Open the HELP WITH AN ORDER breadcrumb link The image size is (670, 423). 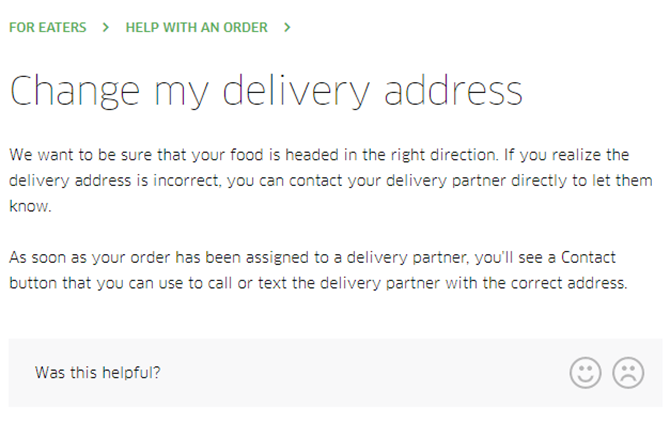(197, 27)
